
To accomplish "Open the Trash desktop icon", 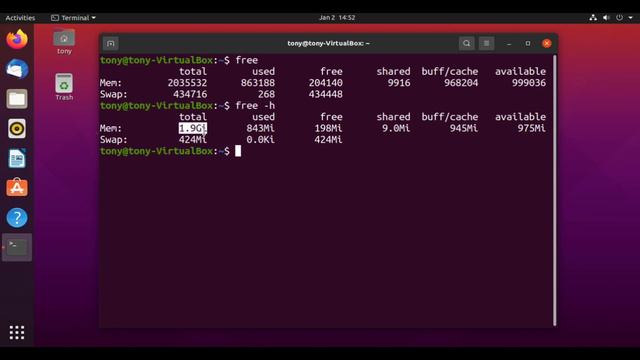I will tap(64, 87).
